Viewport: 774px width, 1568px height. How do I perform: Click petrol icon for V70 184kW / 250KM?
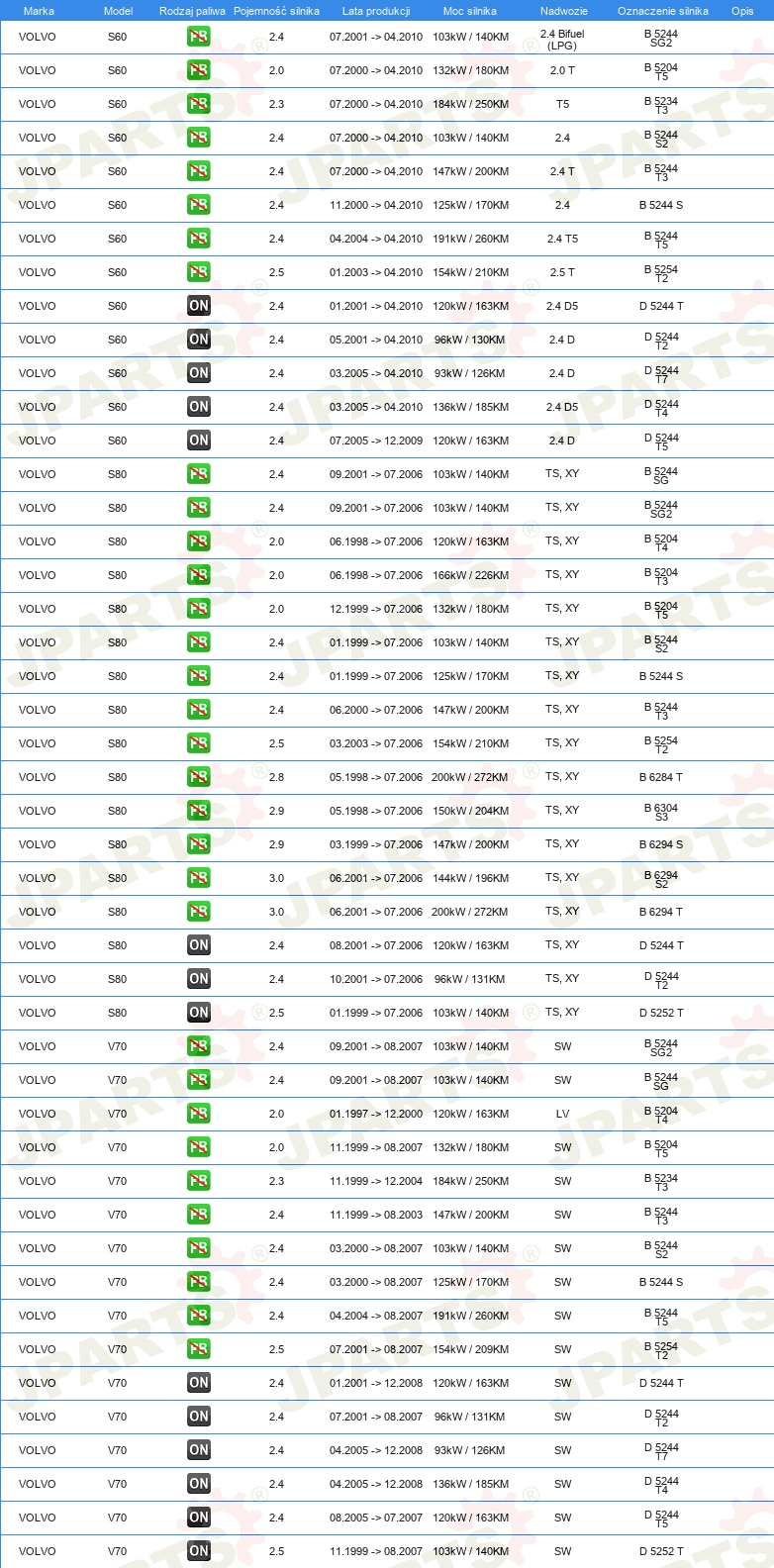tap(199, 1181)
